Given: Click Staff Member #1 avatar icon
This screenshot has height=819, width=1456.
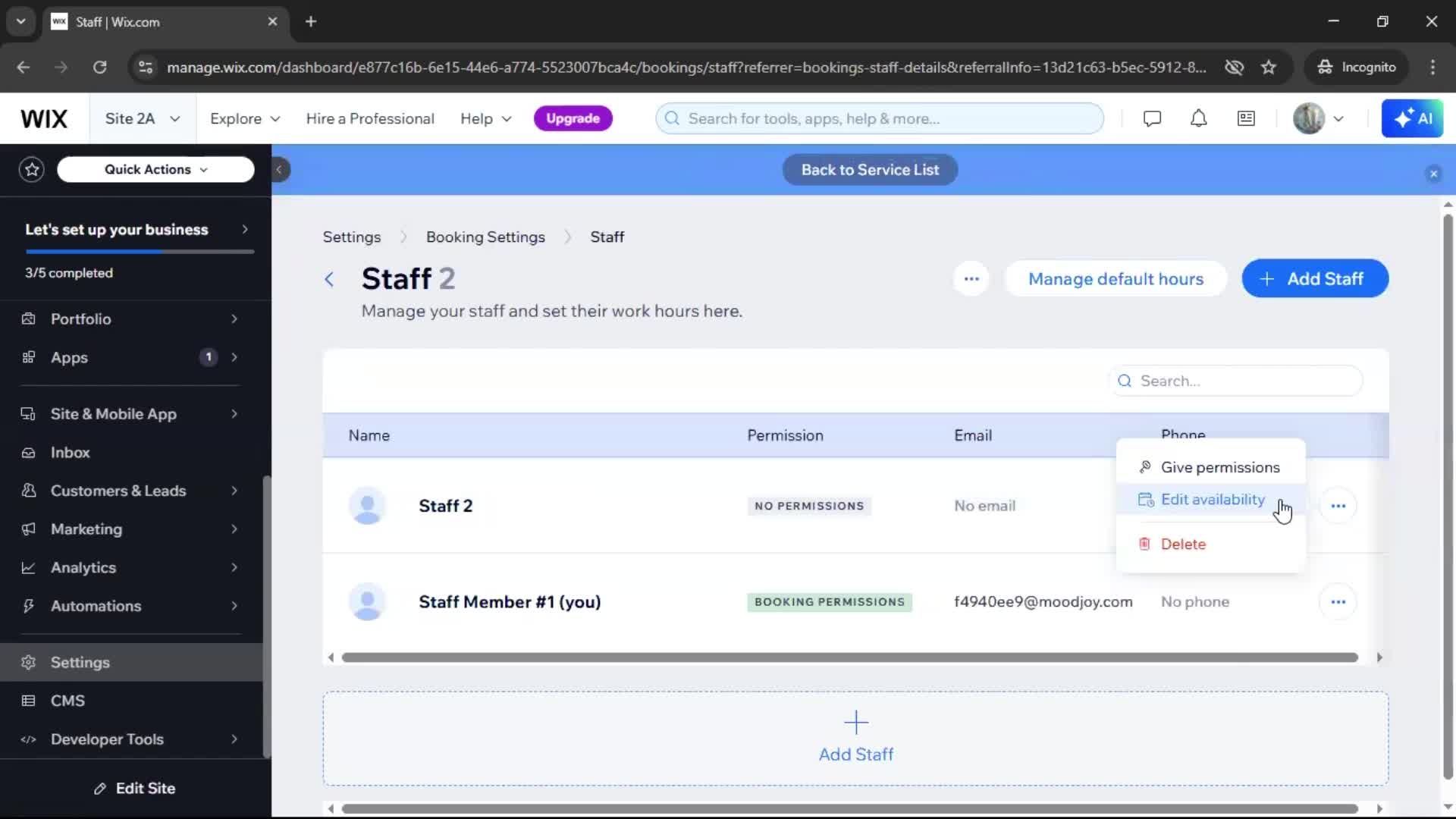Looking at the screenshot, I should coord(367,602).
